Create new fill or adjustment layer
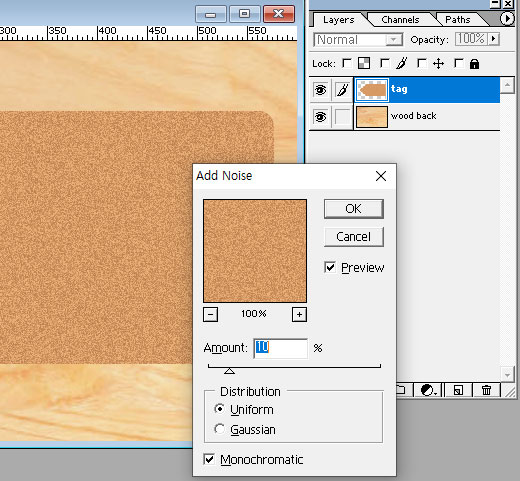Viewport: 520px width, 481px height. click(428, 390)
